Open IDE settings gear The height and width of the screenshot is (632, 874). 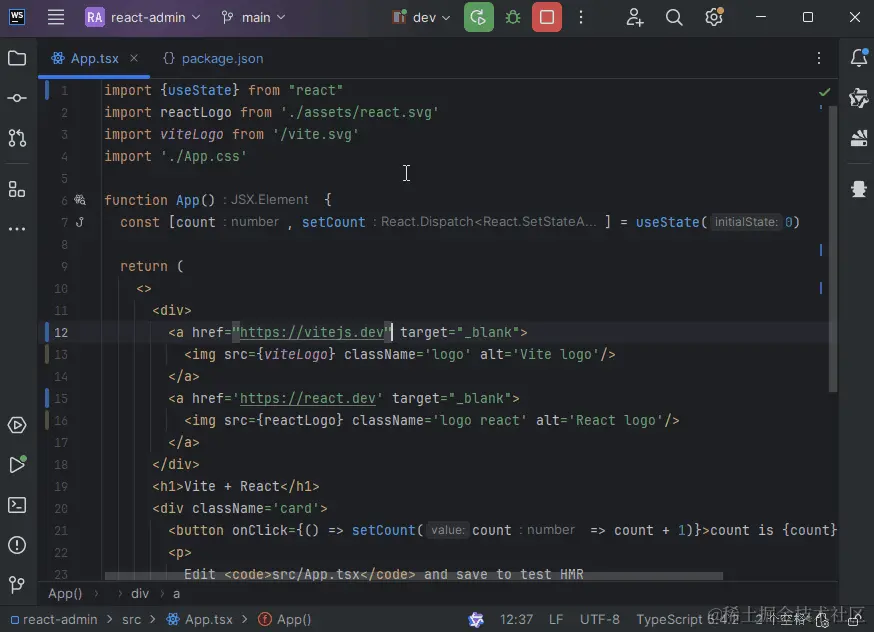pyautogui.click(x=714, y=17)
